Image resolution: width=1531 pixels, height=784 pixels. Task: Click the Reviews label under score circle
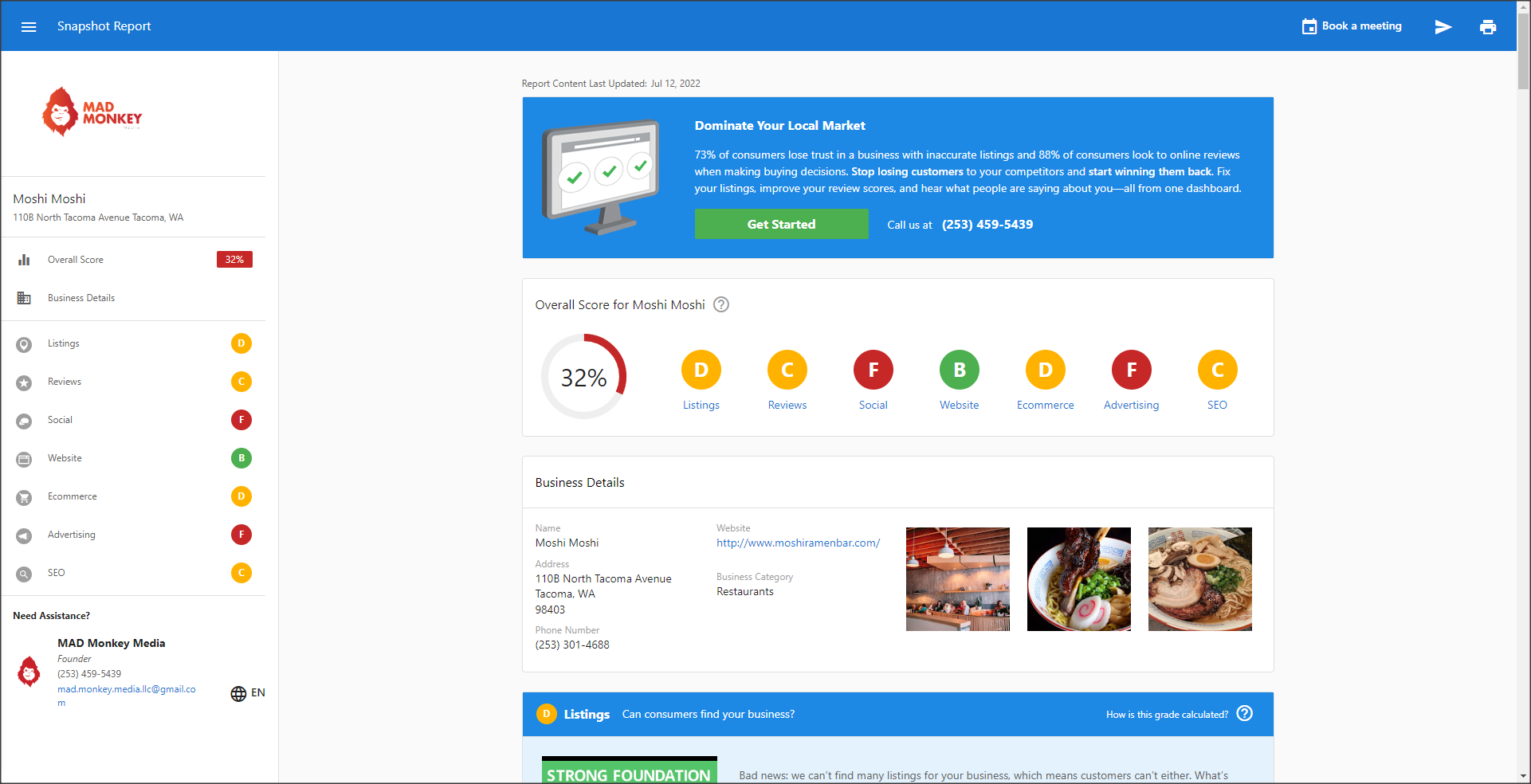pos(787,405)
